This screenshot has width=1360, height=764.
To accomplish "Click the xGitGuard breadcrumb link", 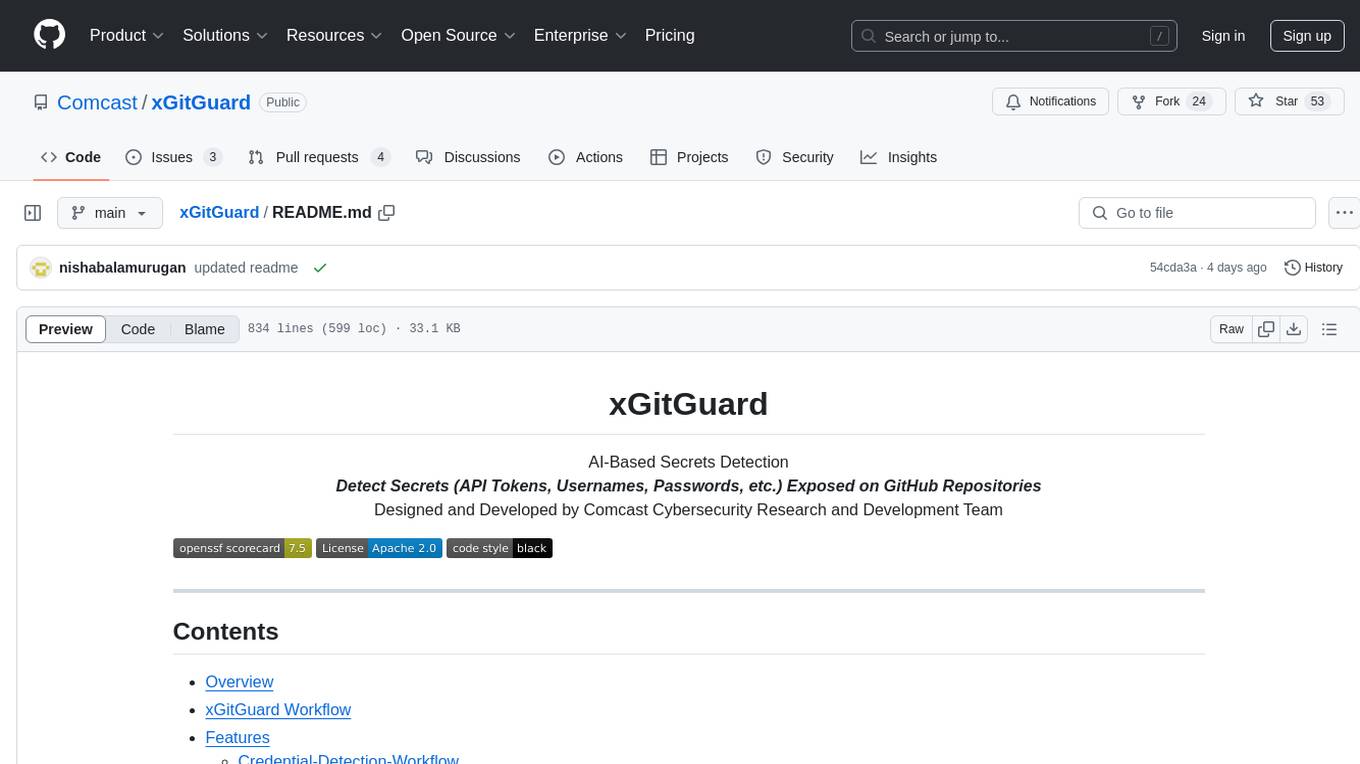I will click(219, 212).
